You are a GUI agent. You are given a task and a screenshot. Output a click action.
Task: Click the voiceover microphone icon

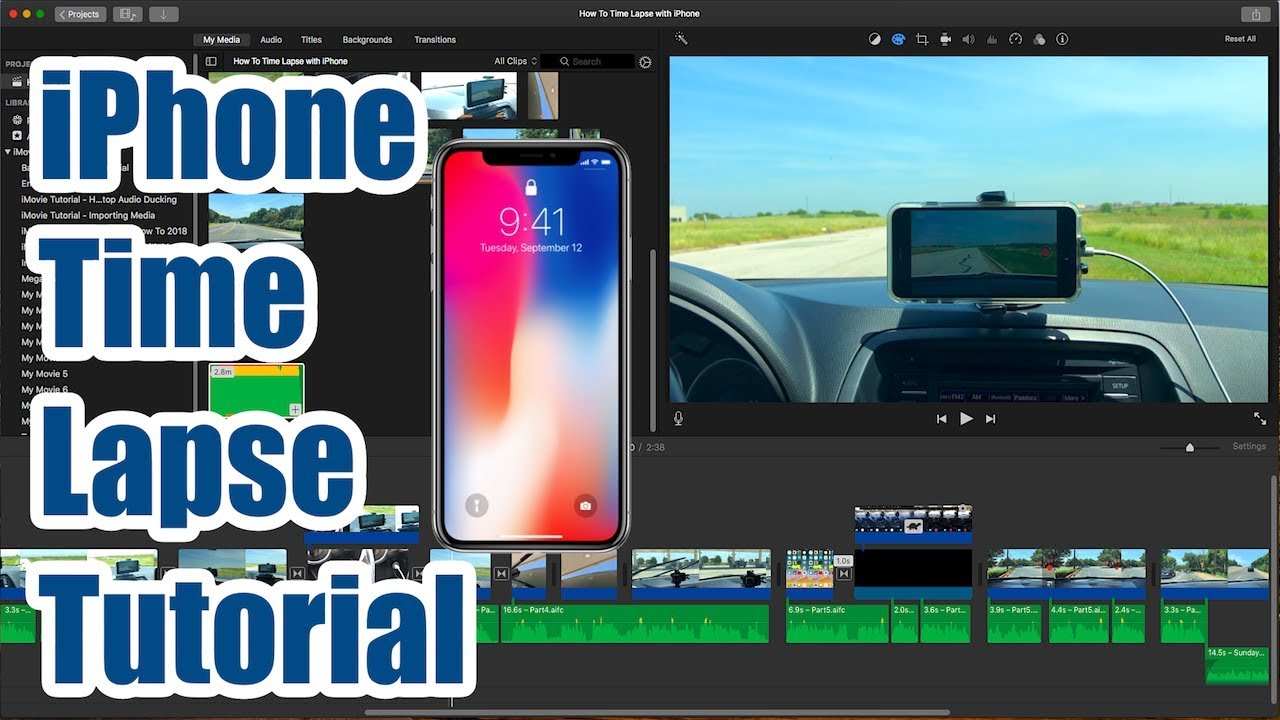pos(678,418)
